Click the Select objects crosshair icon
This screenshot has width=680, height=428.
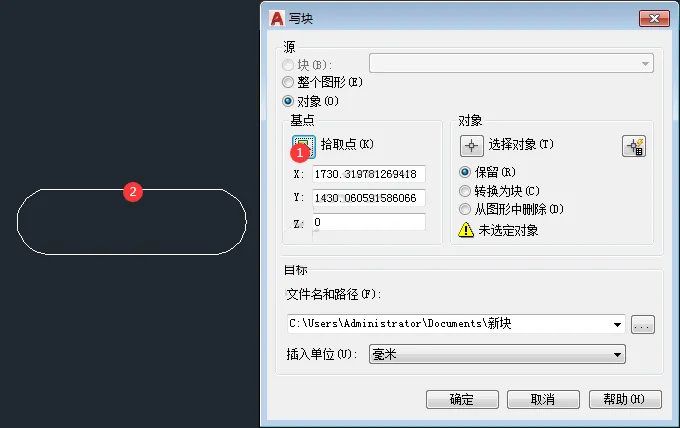pyautogui.click(x=471, y=146)
